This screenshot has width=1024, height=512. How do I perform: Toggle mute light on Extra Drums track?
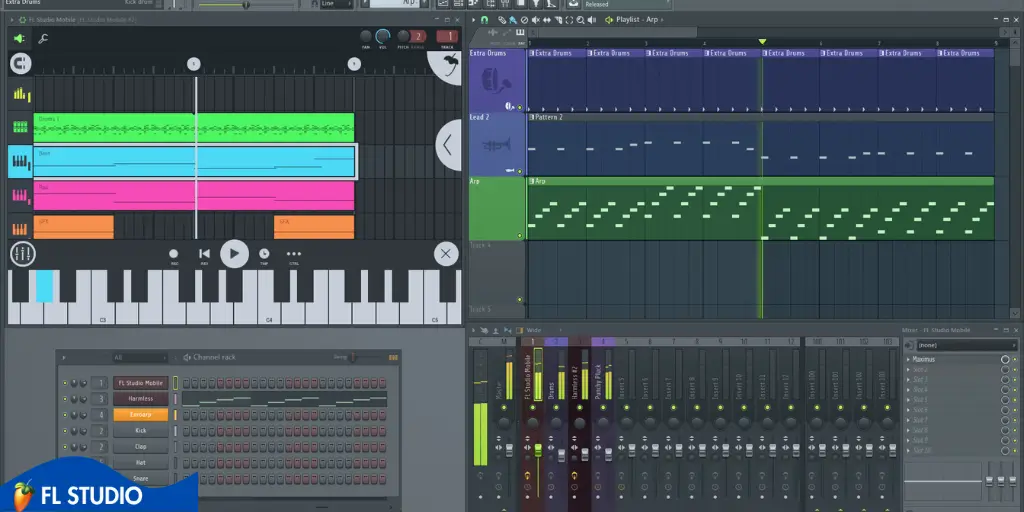[x=520, y=107]
